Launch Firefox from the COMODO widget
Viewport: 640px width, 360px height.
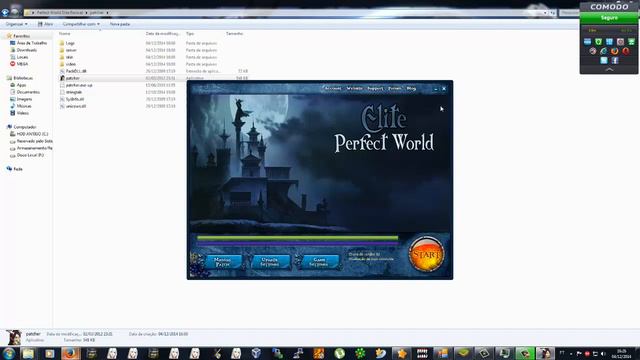pos(614,51)
